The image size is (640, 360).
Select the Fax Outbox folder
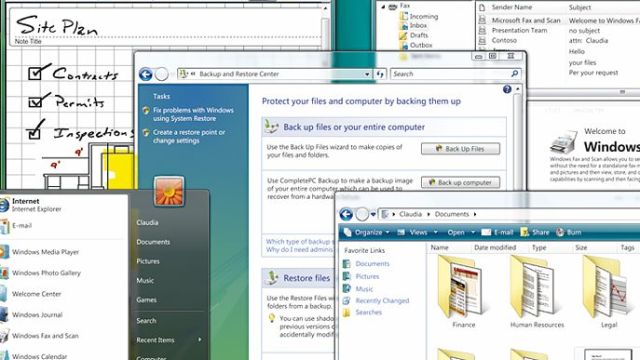(x=421, y=45)
